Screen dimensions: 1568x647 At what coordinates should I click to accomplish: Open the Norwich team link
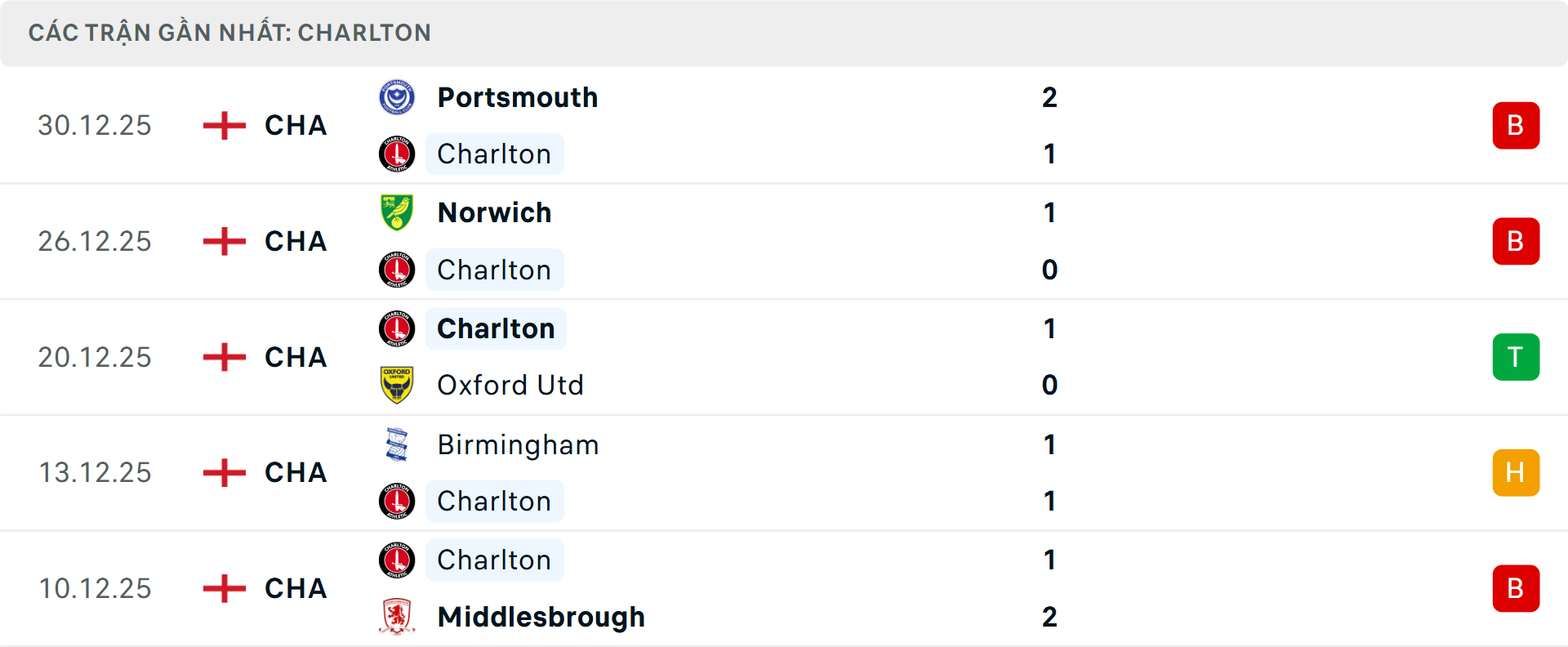pyautogui.click(x=494, y=212)
